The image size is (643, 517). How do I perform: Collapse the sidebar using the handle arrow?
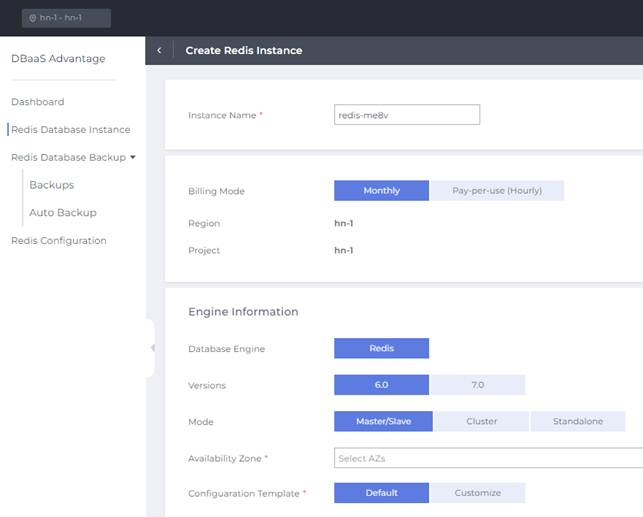pyautogui.click(x=153, y=348)
